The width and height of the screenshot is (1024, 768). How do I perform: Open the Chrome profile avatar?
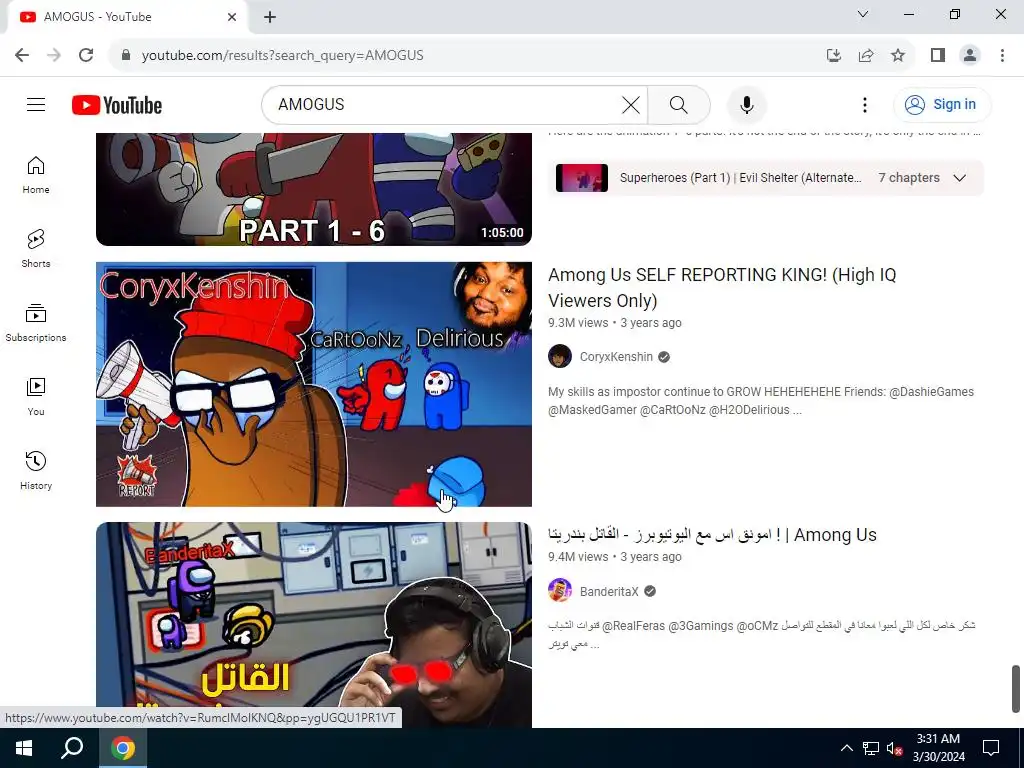pyautogui.click(x=970, y=55)
